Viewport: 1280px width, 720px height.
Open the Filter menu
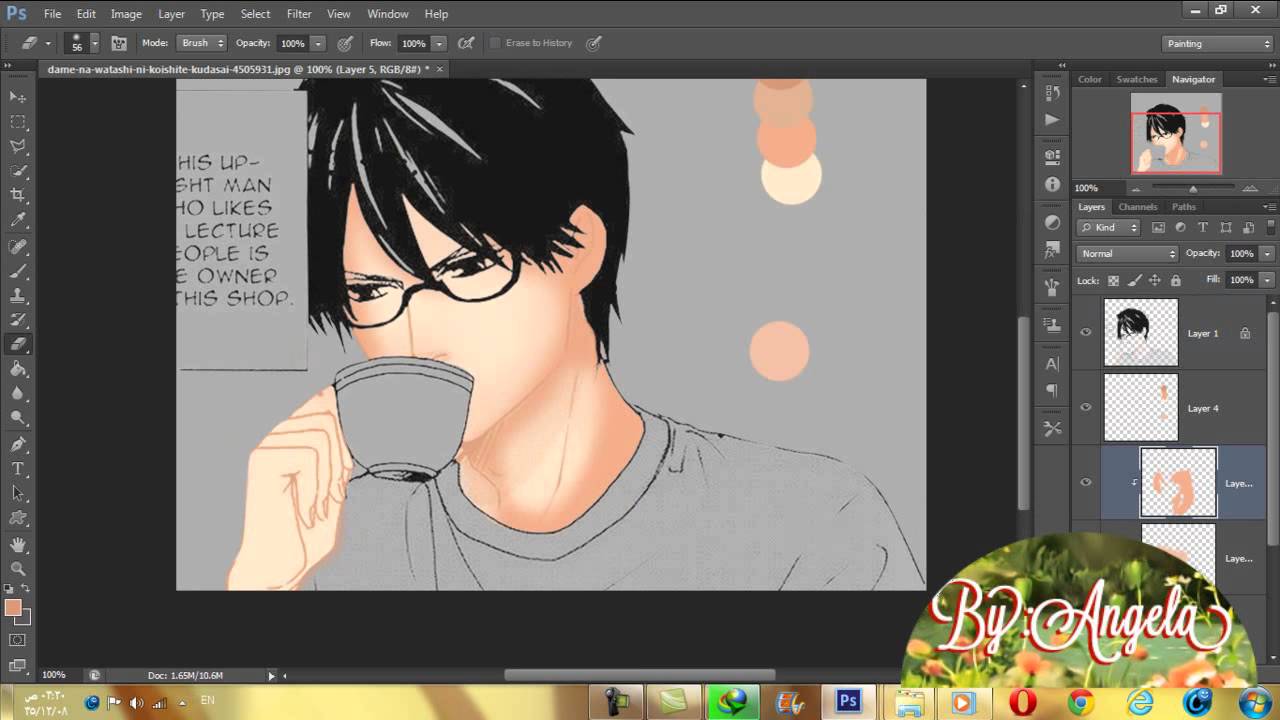point(299,14)
